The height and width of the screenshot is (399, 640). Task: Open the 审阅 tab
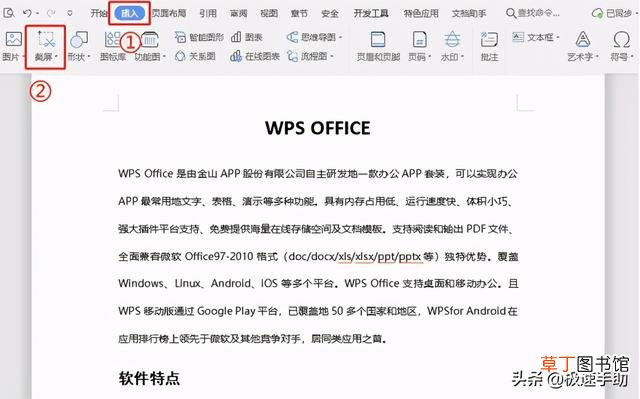(x=238, y=13)
